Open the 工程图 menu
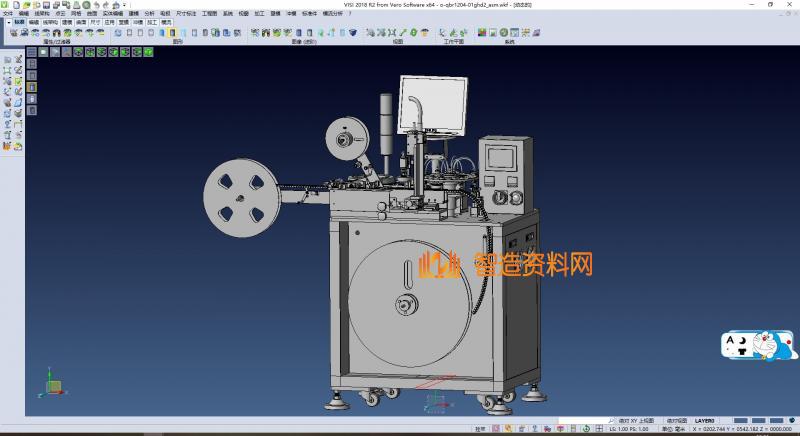This screenshot has height=436, width=800. click(209, 14)
